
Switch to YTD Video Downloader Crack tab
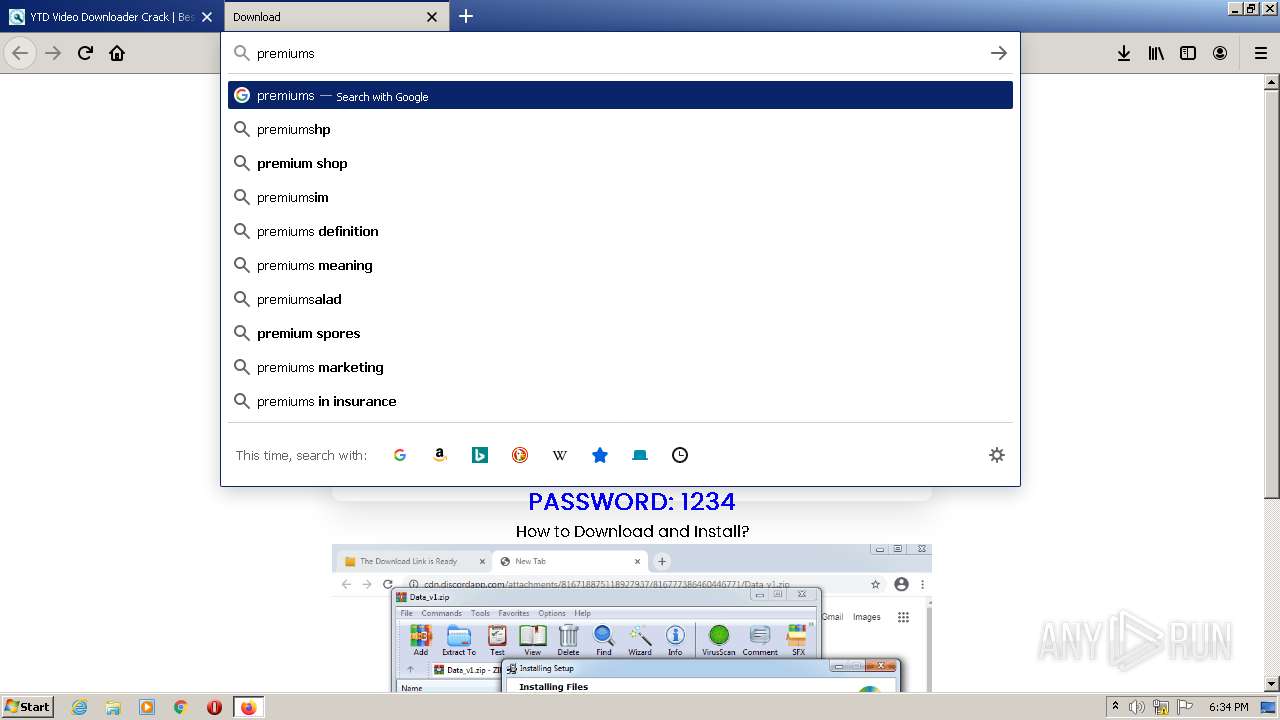coord(110,17)
